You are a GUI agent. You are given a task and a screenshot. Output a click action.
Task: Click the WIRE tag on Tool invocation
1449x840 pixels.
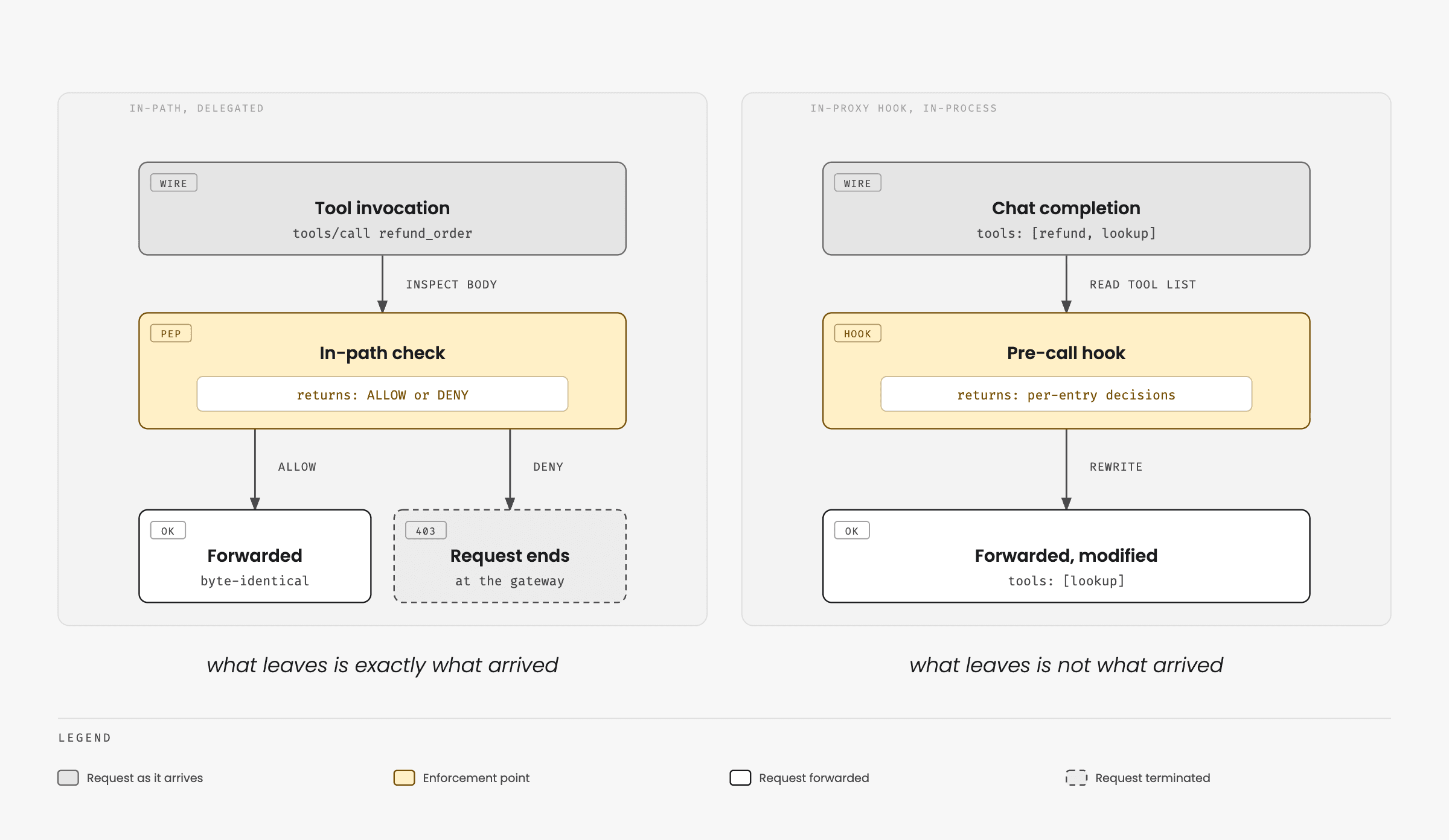pos(173,183)
